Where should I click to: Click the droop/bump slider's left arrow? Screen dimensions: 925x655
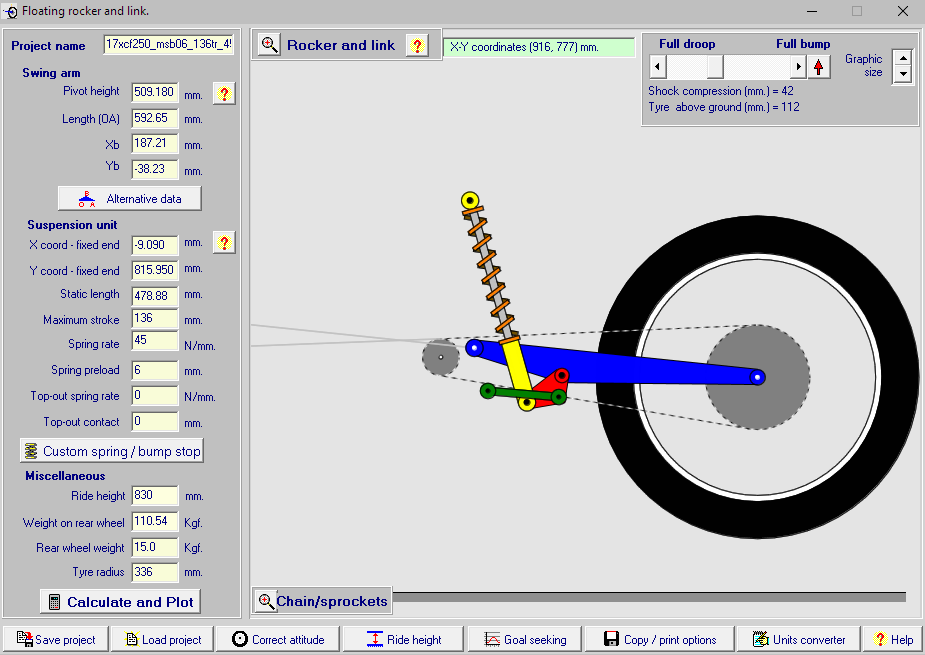point(657,67)
